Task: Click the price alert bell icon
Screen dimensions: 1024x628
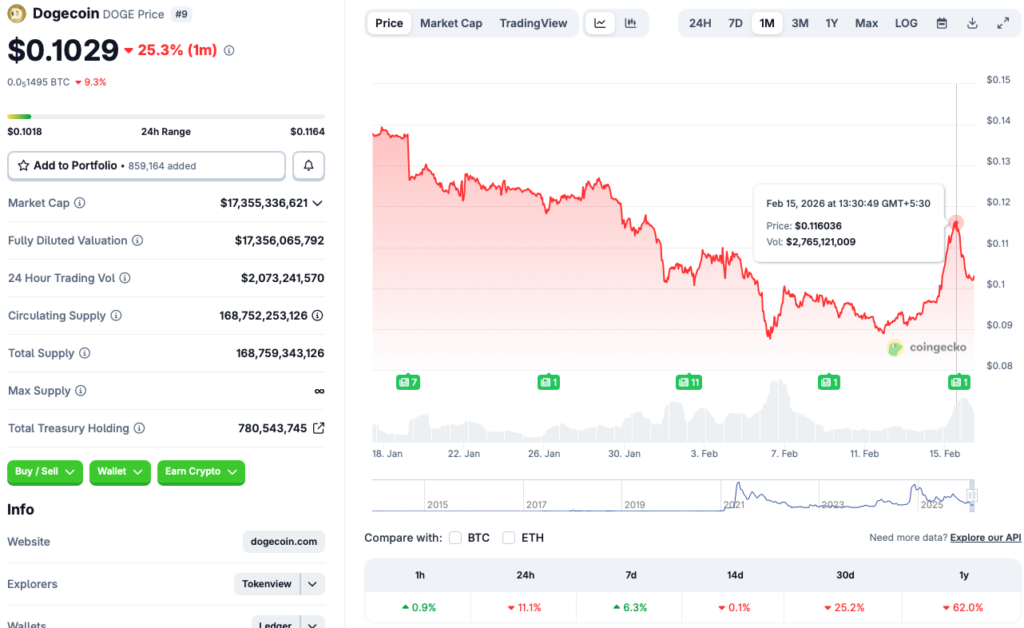Action: coord(308,165)
